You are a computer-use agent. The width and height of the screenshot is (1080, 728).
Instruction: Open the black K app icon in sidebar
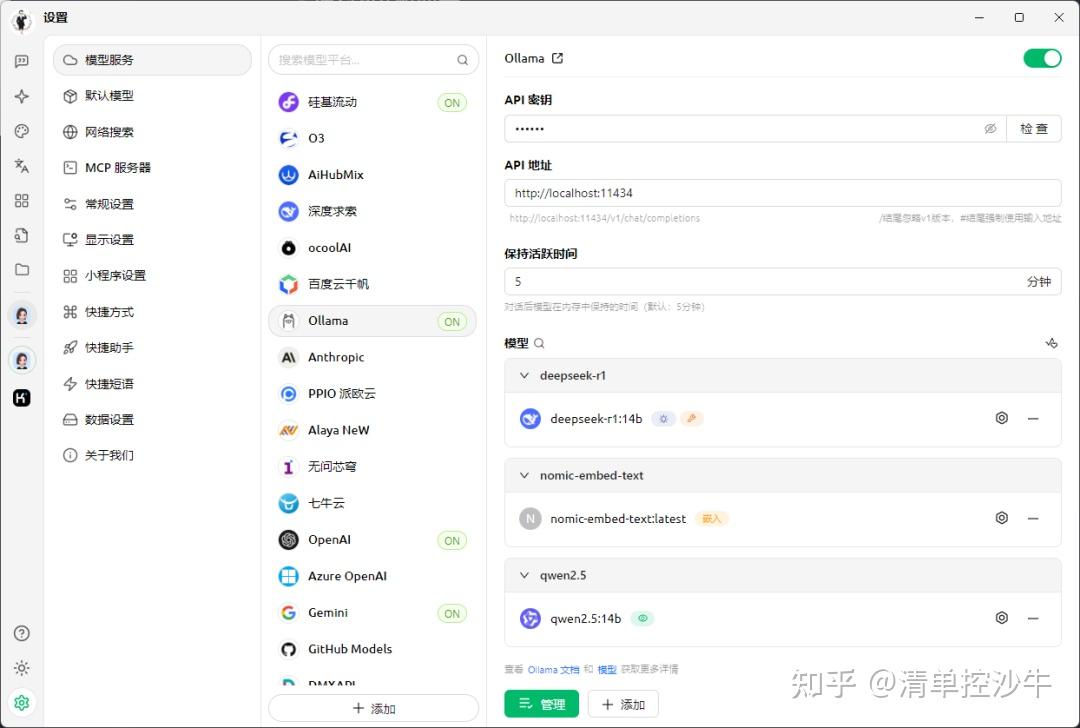pos(21,397)
